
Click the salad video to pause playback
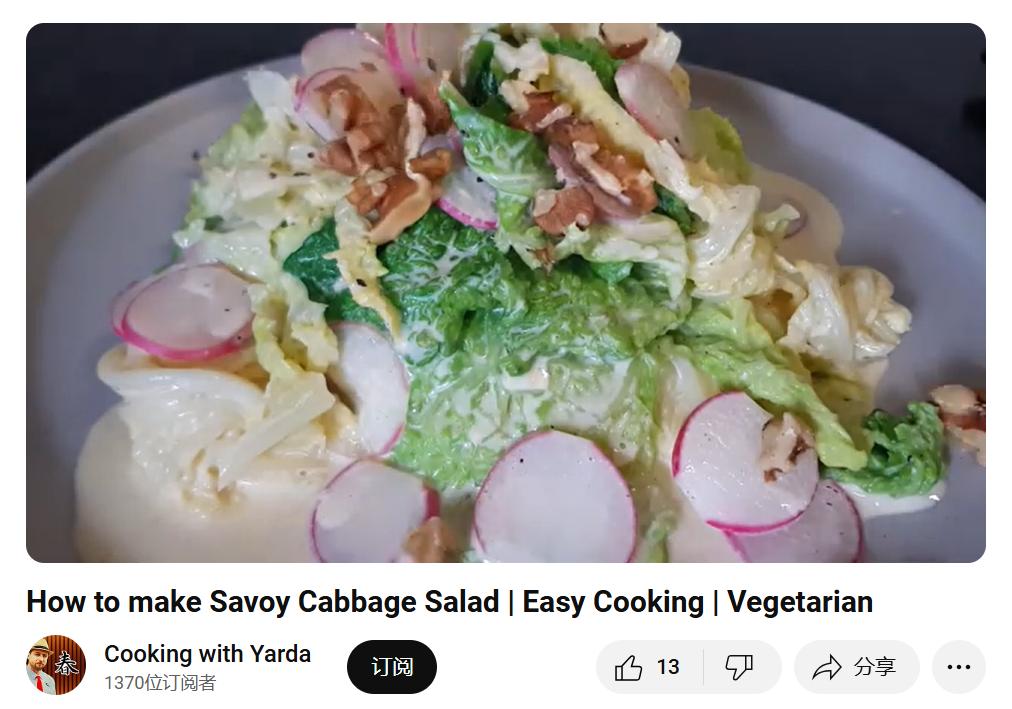pyautogui.click(x=505, y=293)
